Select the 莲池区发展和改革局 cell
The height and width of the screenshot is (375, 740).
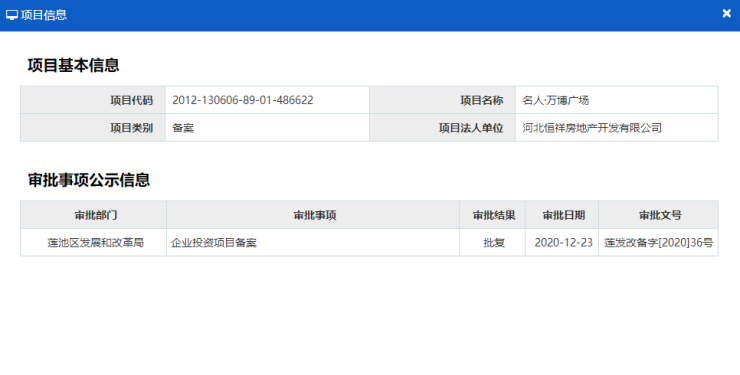[x=93, y=242]
